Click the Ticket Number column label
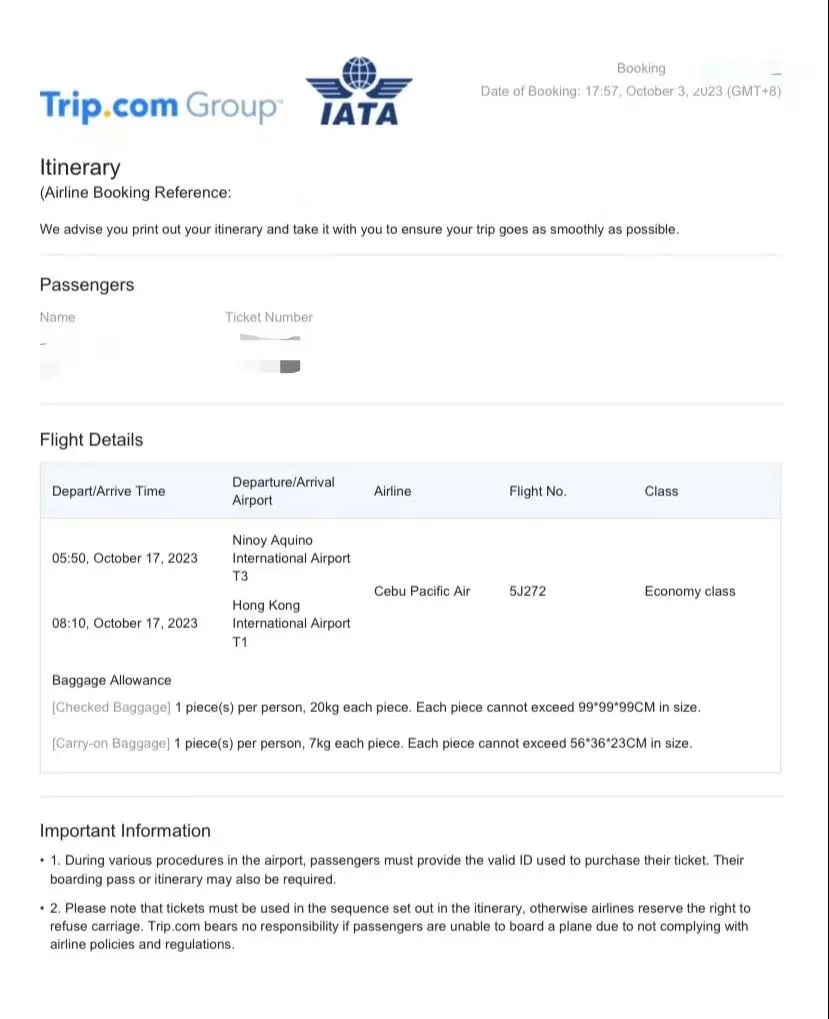Viewport: 829px width, 1019px height. tap(269, 317)
